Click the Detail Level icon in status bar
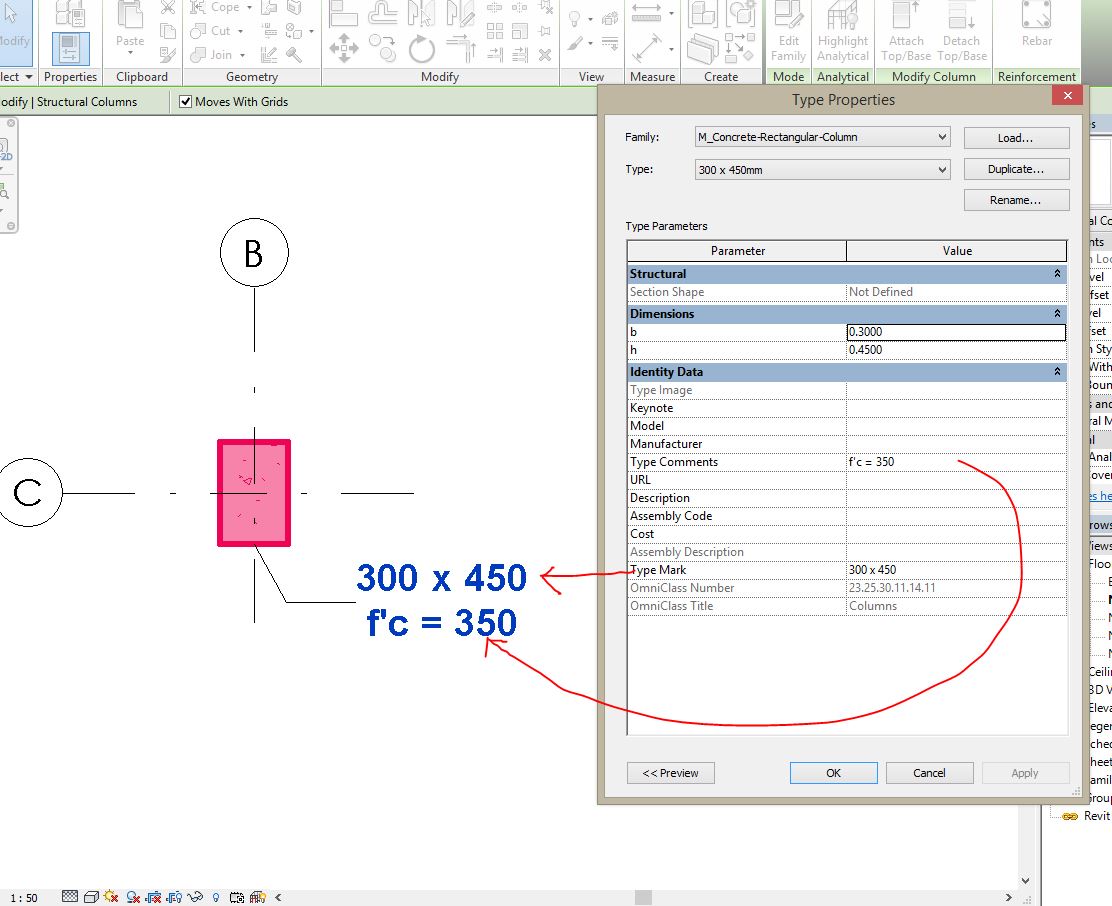 pyautogui.click(x=70, y=897)
